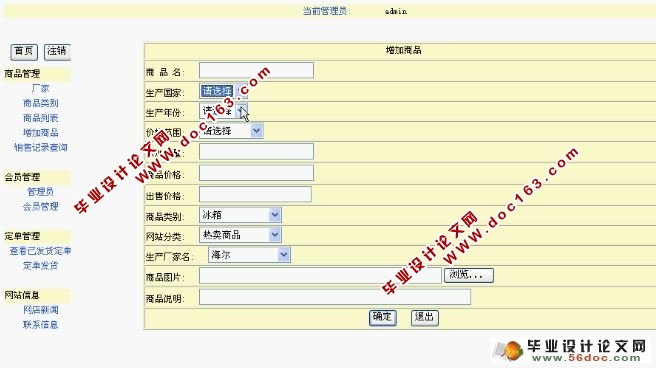The height and width of the screenshot is (368, 656).
Task: Open the 会员管理 link under members
Action: point(40,206)
